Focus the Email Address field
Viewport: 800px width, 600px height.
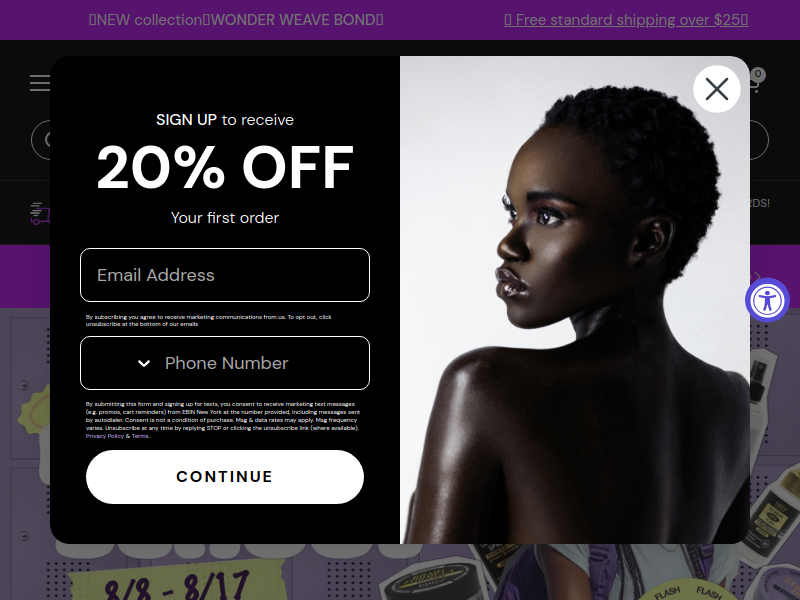[225, 275]
